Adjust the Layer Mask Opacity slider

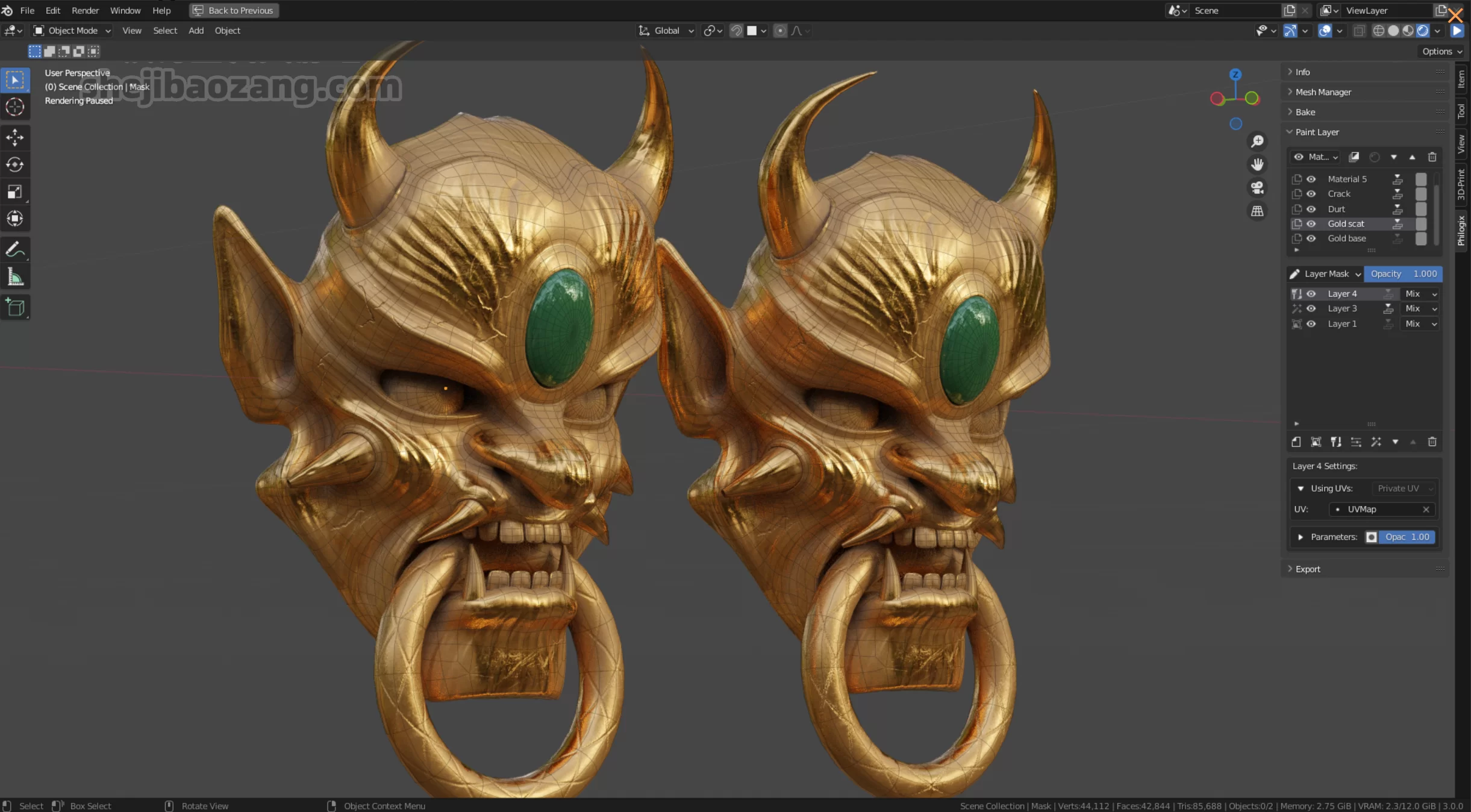pos(1402,273)
